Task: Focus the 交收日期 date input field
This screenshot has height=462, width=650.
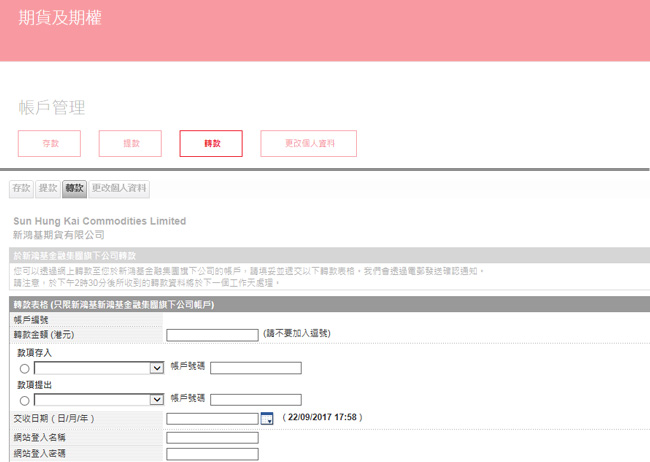Action: click(x=212, y=418)
